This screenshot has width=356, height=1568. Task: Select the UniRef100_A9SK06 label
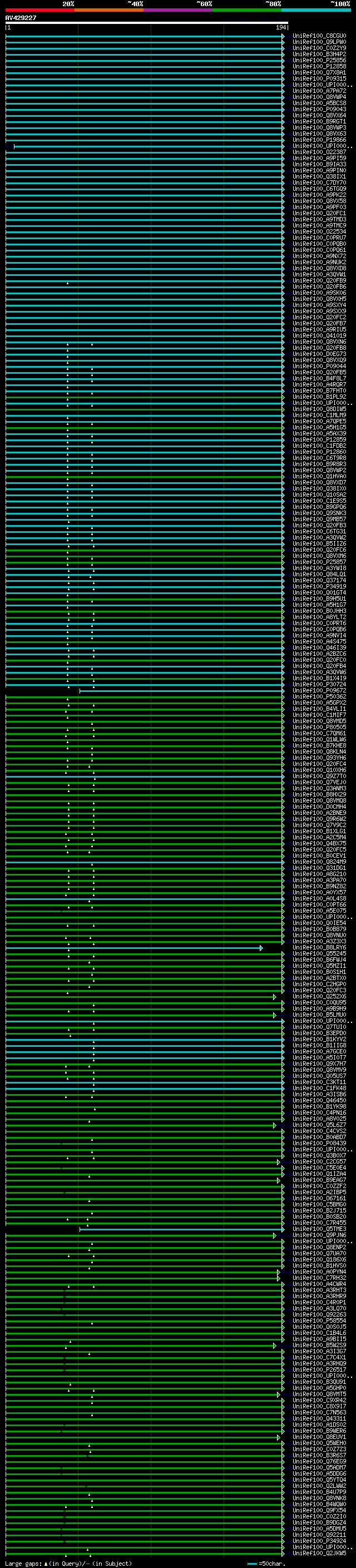tap(319, 293)
